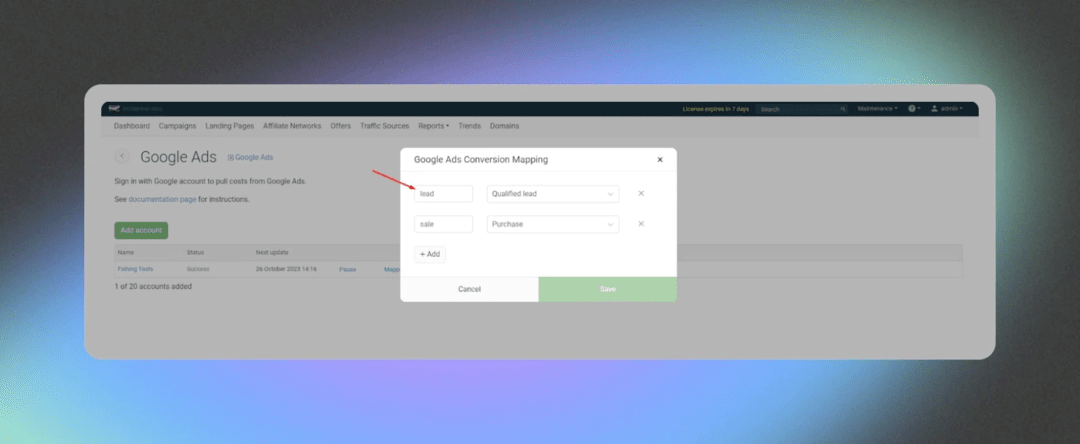Open the Reports menu

433,126
